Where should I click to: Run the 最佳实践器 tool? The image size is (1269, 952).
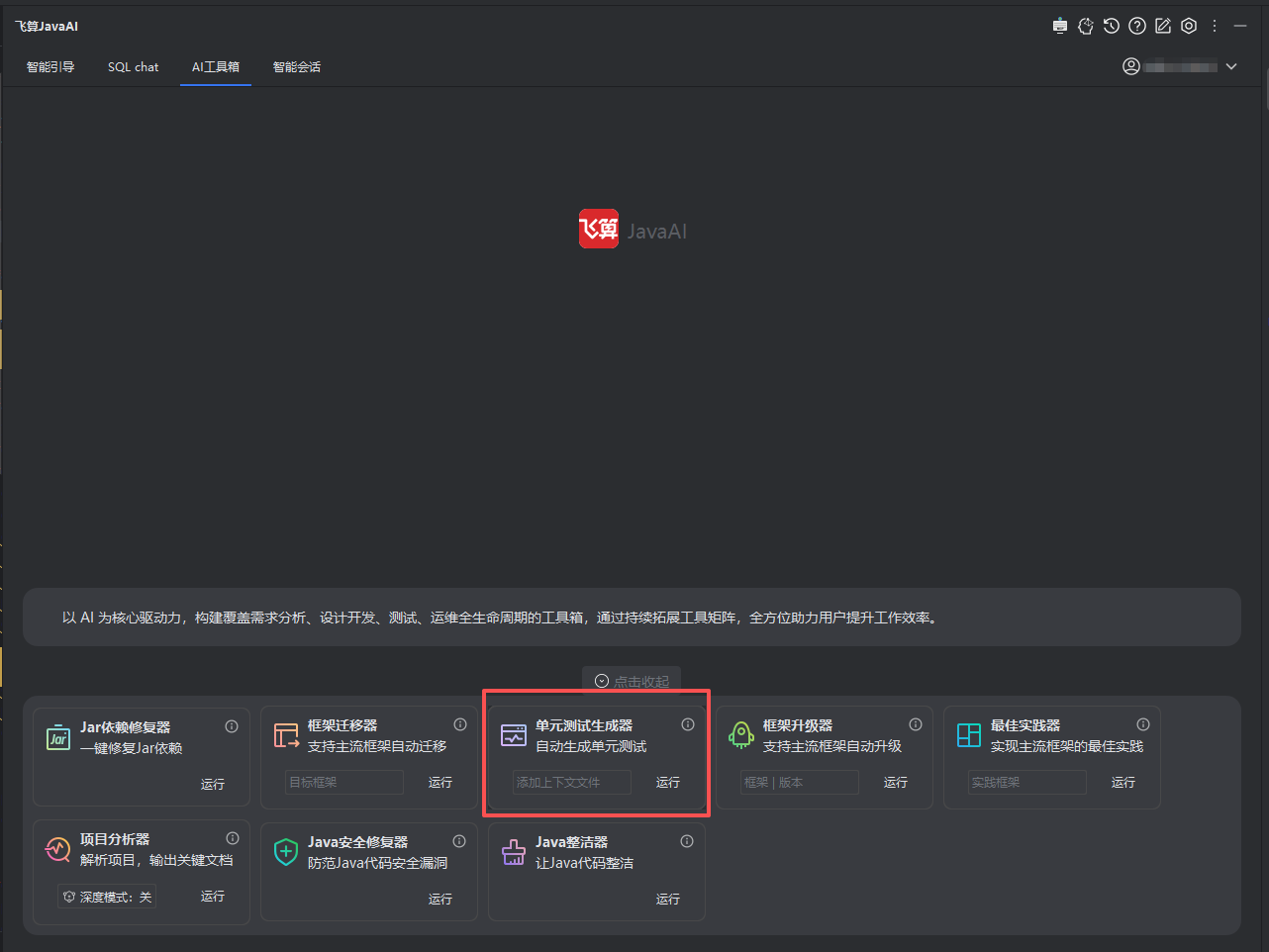1123,782
